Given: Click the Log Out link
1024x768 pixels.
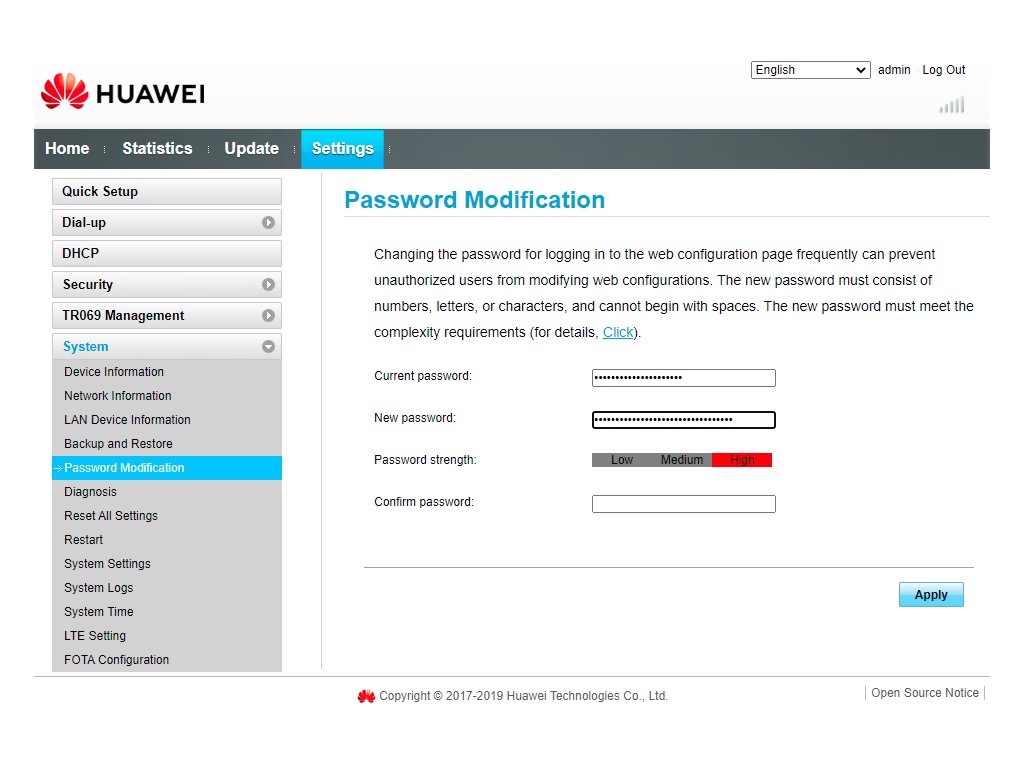Looking at the screenshot, I should 943,70.
